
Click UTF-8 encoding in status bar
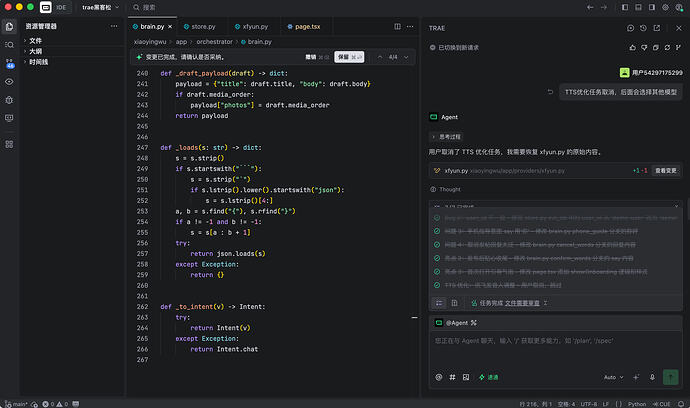click(589, 404)
